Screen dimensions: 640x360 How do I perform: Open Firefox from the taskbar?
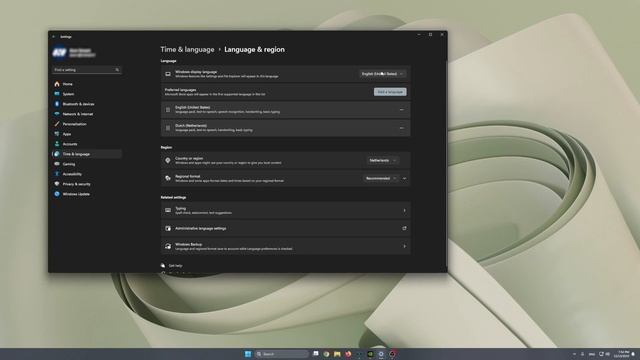coord(348,354)
